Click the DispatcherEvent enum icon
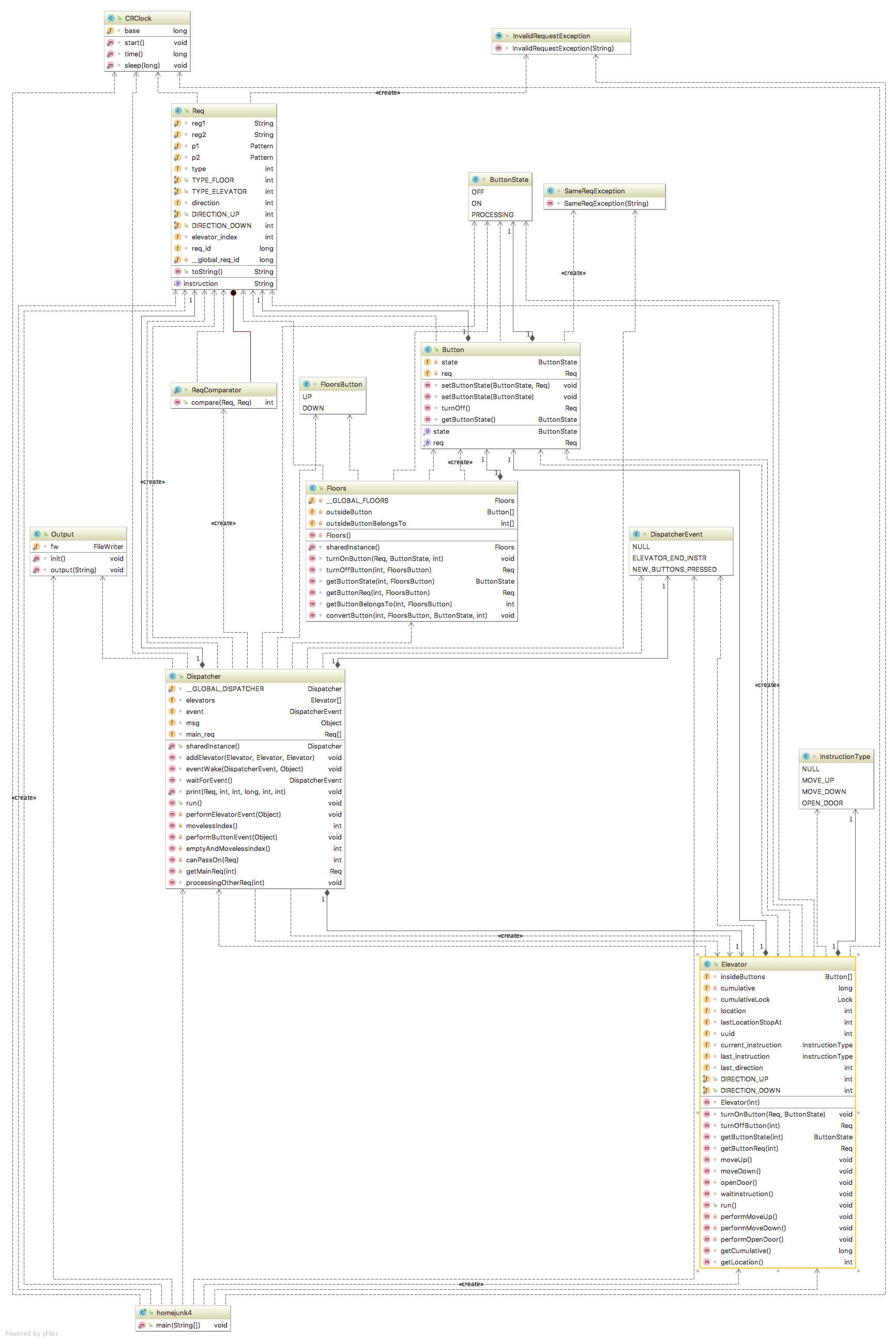 pos(636,534)
